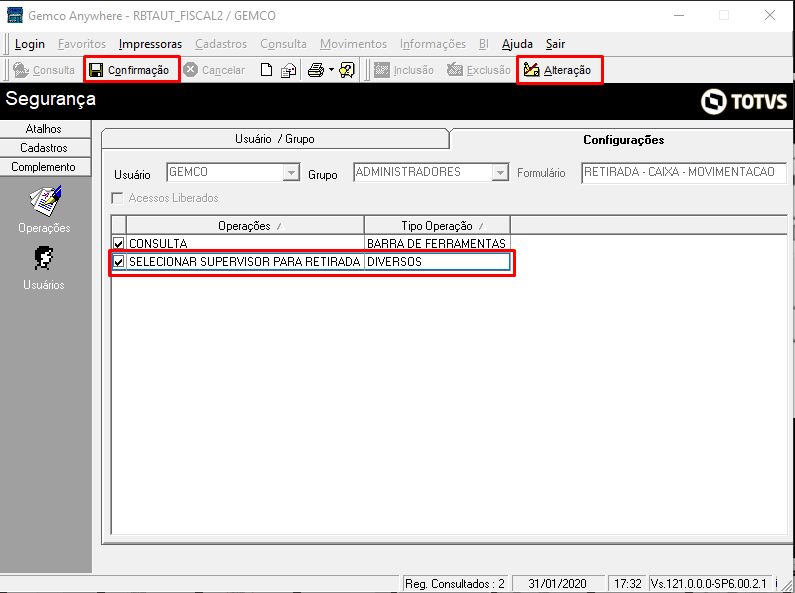
Task: Minimize the Gemco Anywhere window
Action: (x=679, y=15)
